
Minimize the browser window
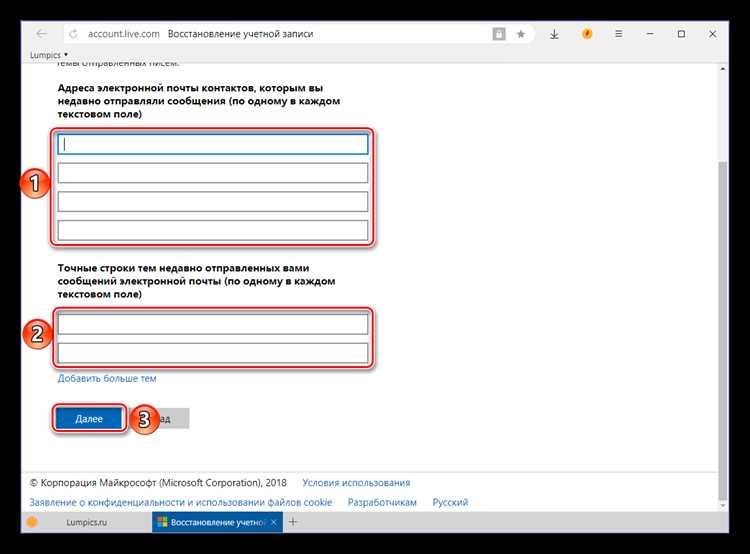[650, 34]
